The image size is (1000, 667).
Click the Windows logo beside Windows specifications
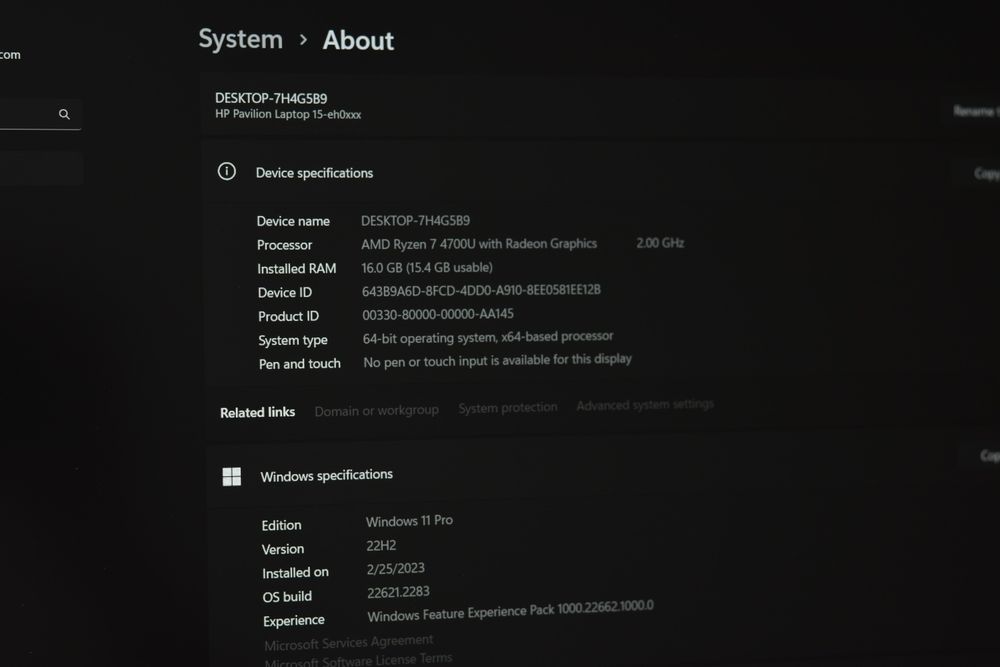[x=232, y=476]
